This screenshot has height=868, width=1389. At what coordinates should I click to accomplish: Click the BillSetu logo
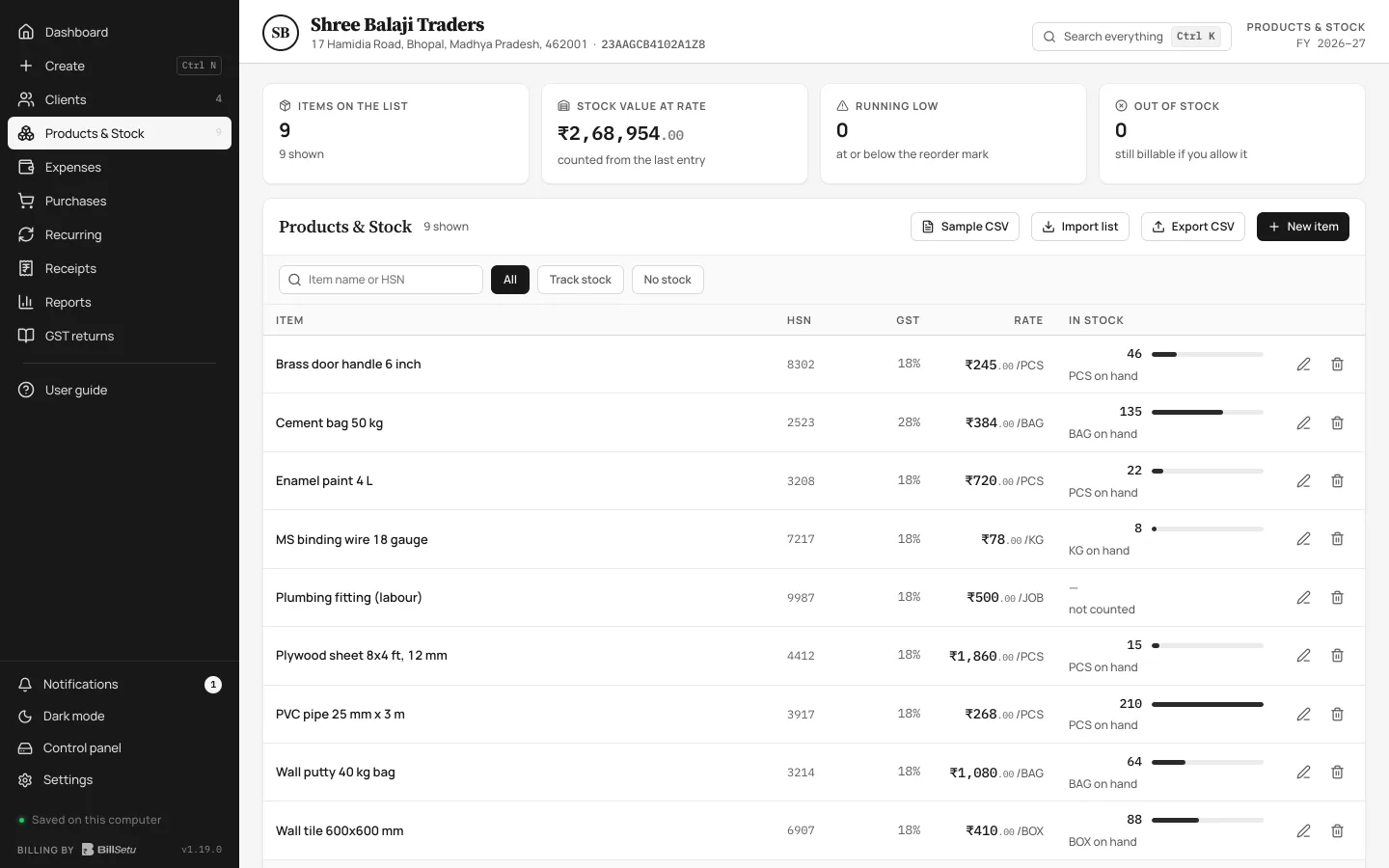tap(109, 850)
